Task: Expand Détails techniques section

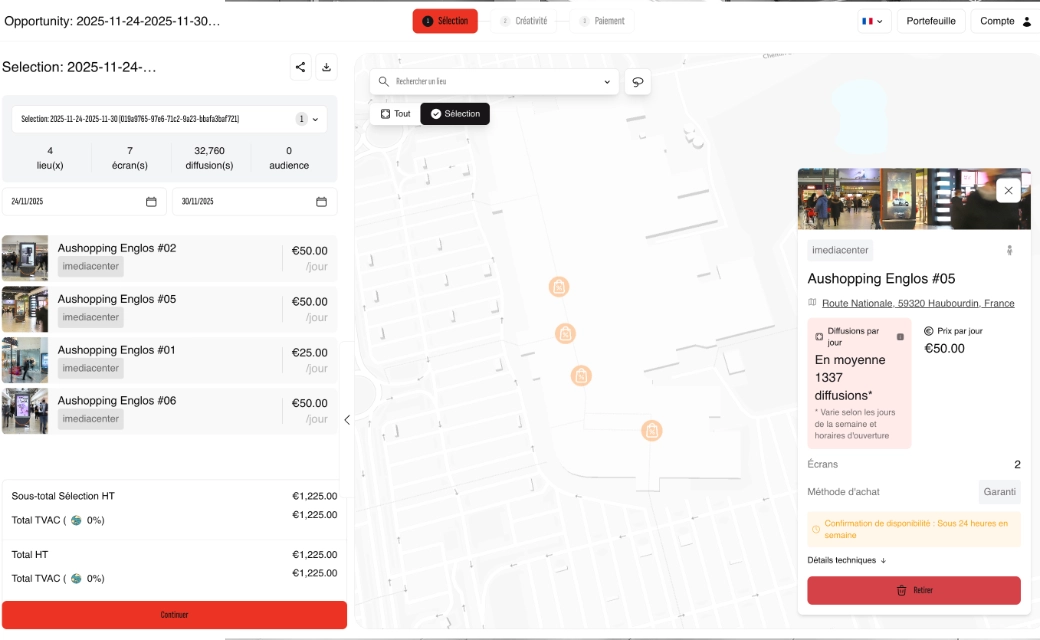Action: 847,560
